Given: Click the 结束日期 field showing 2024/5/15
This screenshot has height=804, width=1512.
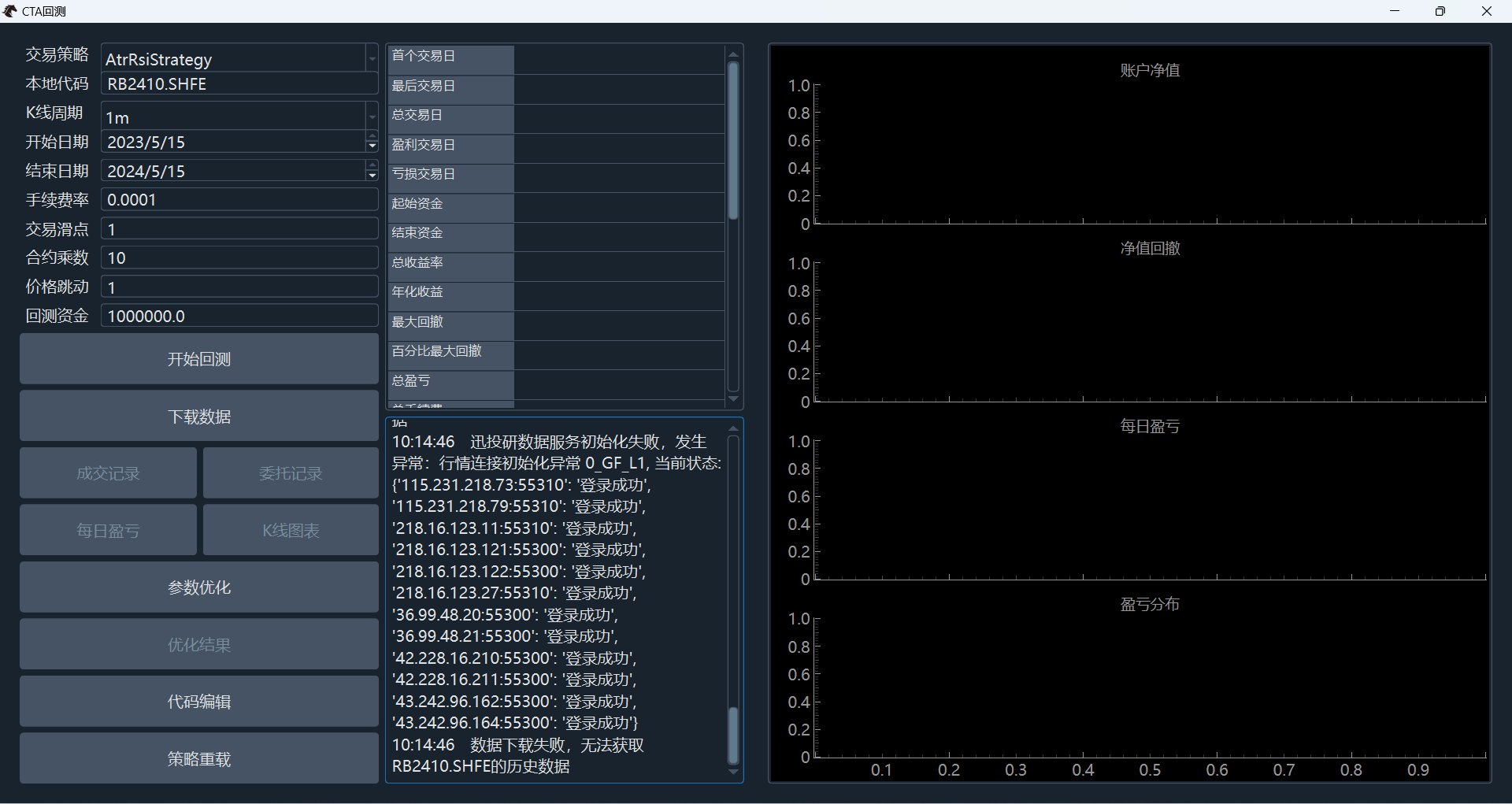Looking at the screenshot, I should coord(234,171).
